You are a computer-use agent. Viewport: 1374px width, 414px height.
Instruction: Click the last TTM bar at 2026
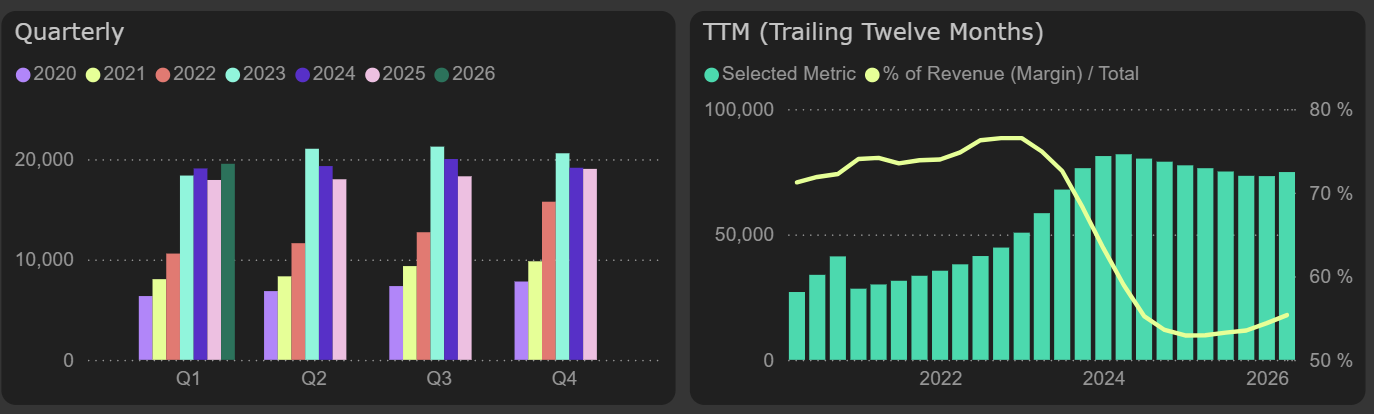[1287, 266]
